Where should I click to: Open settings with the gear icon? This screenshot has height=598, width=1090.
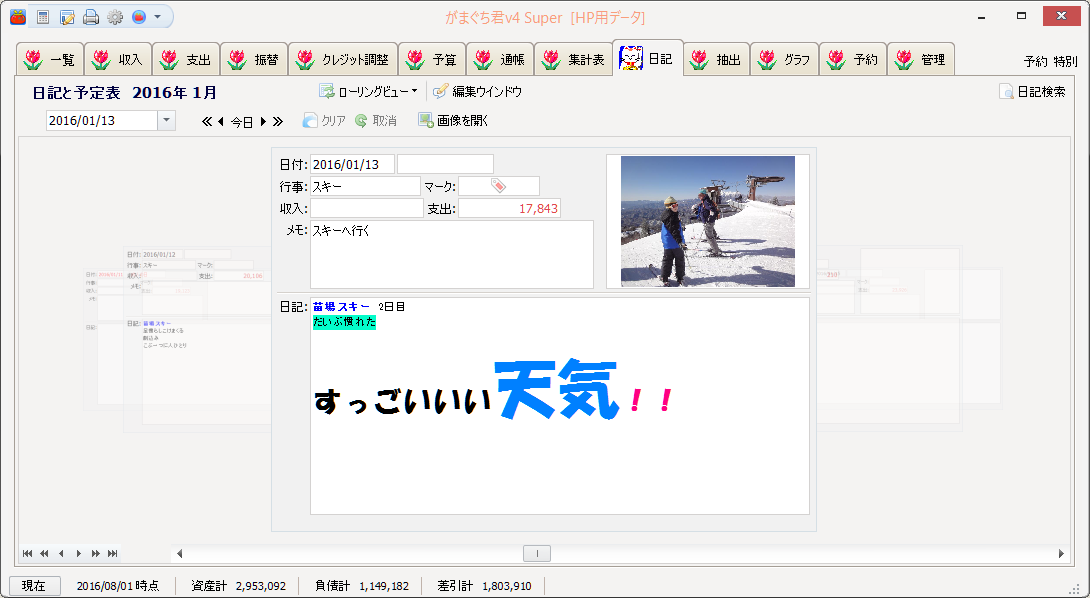115,17
